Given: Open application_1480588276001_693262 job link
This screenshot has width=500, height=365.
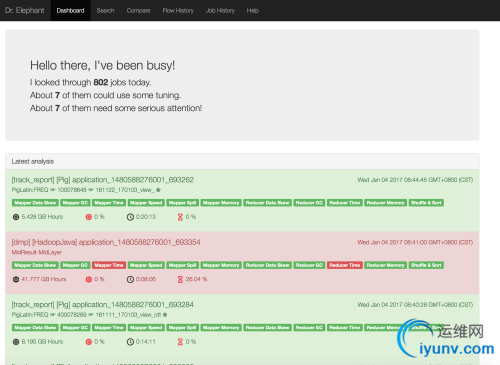Looking at the screenshot, I should point(103,180).
